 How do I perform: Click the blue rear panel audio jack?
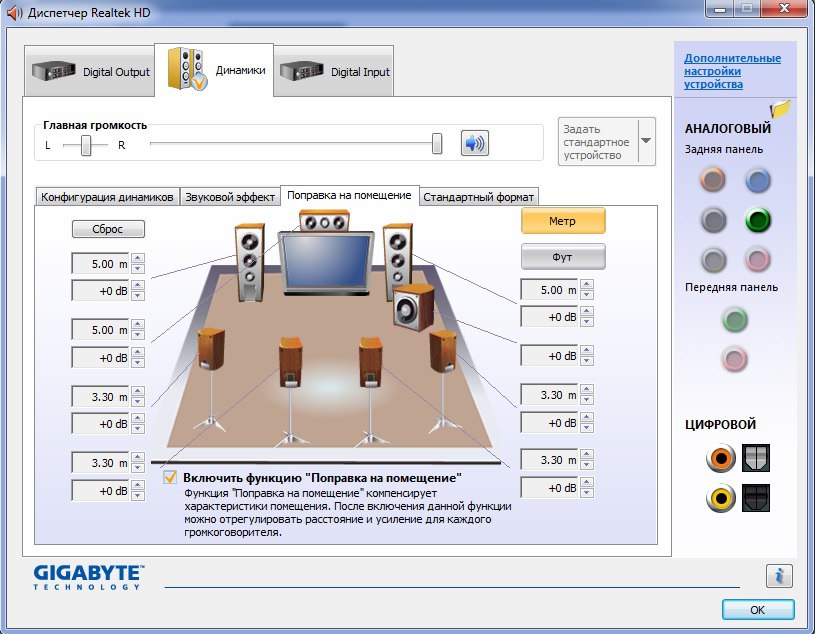758,180
